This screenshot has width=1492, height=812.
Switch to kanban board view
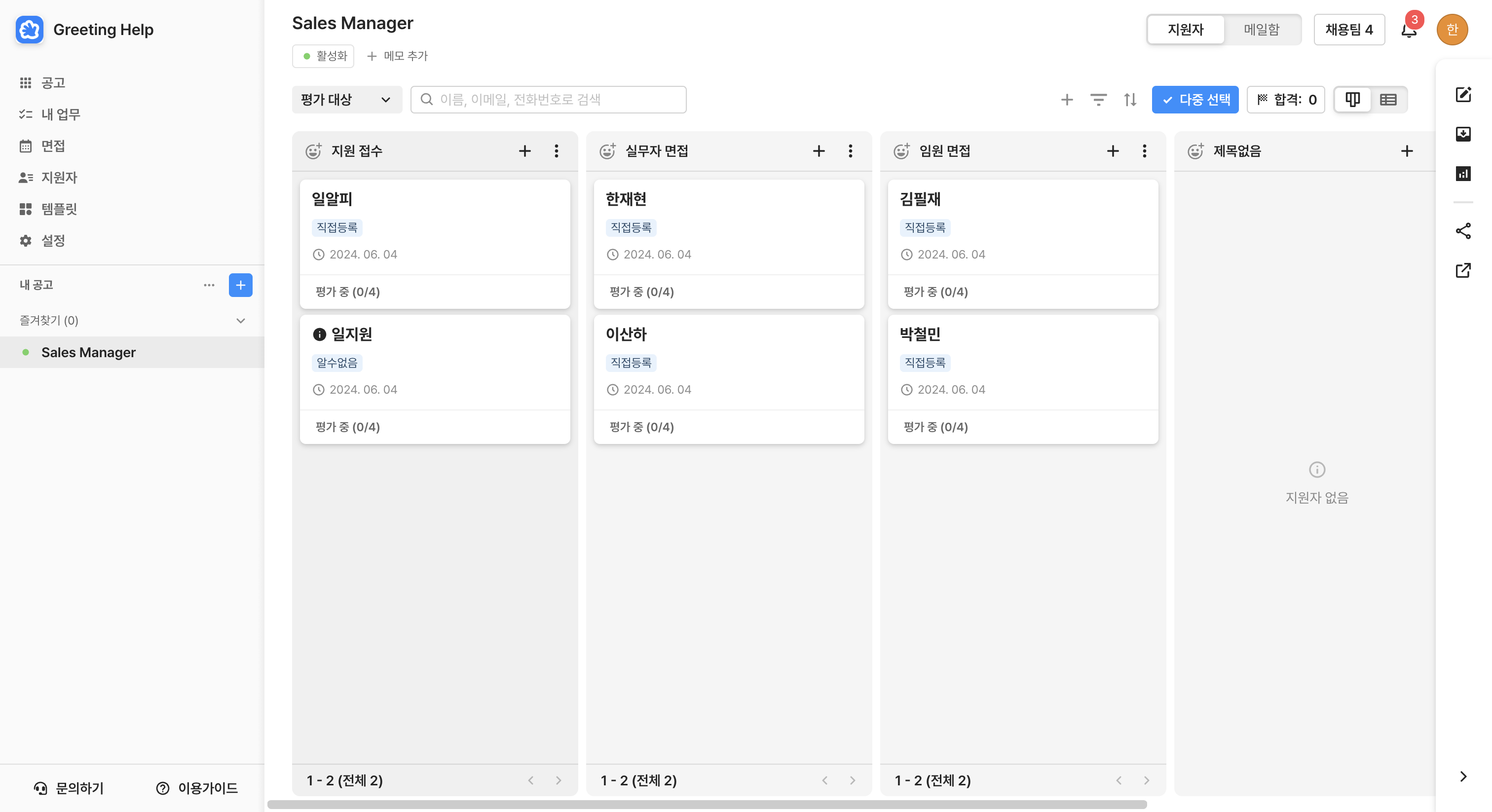coord(1352,100)
